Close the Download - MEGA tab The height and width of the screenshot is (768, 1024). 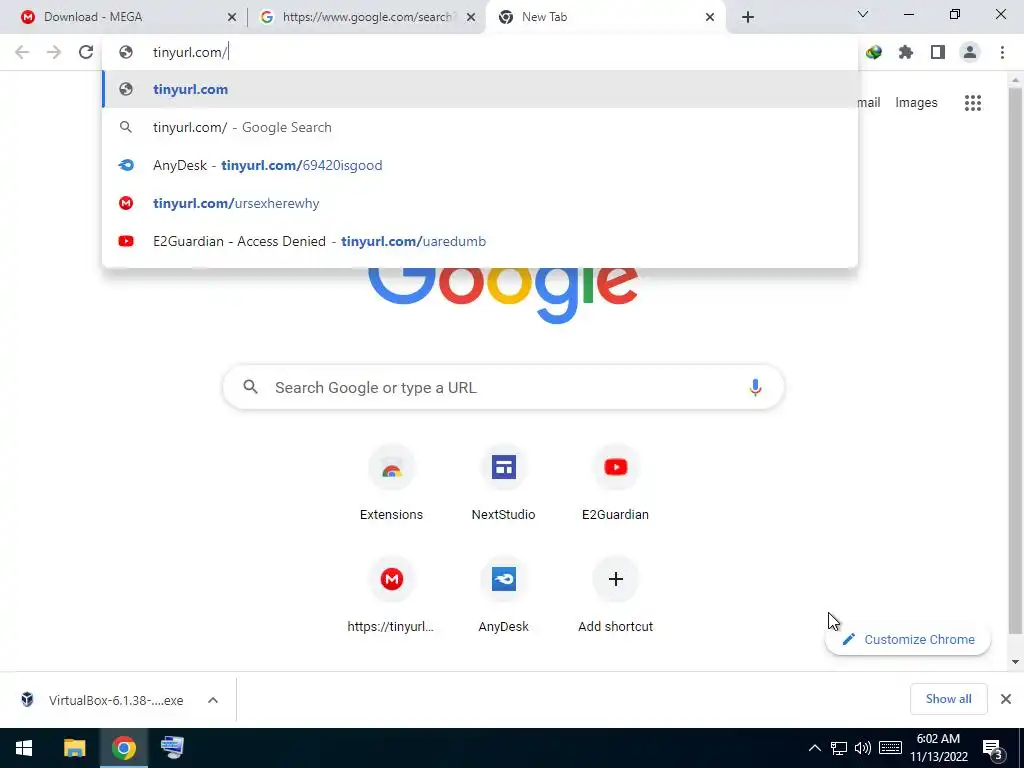pyautogui.click(x=232, y=17)
